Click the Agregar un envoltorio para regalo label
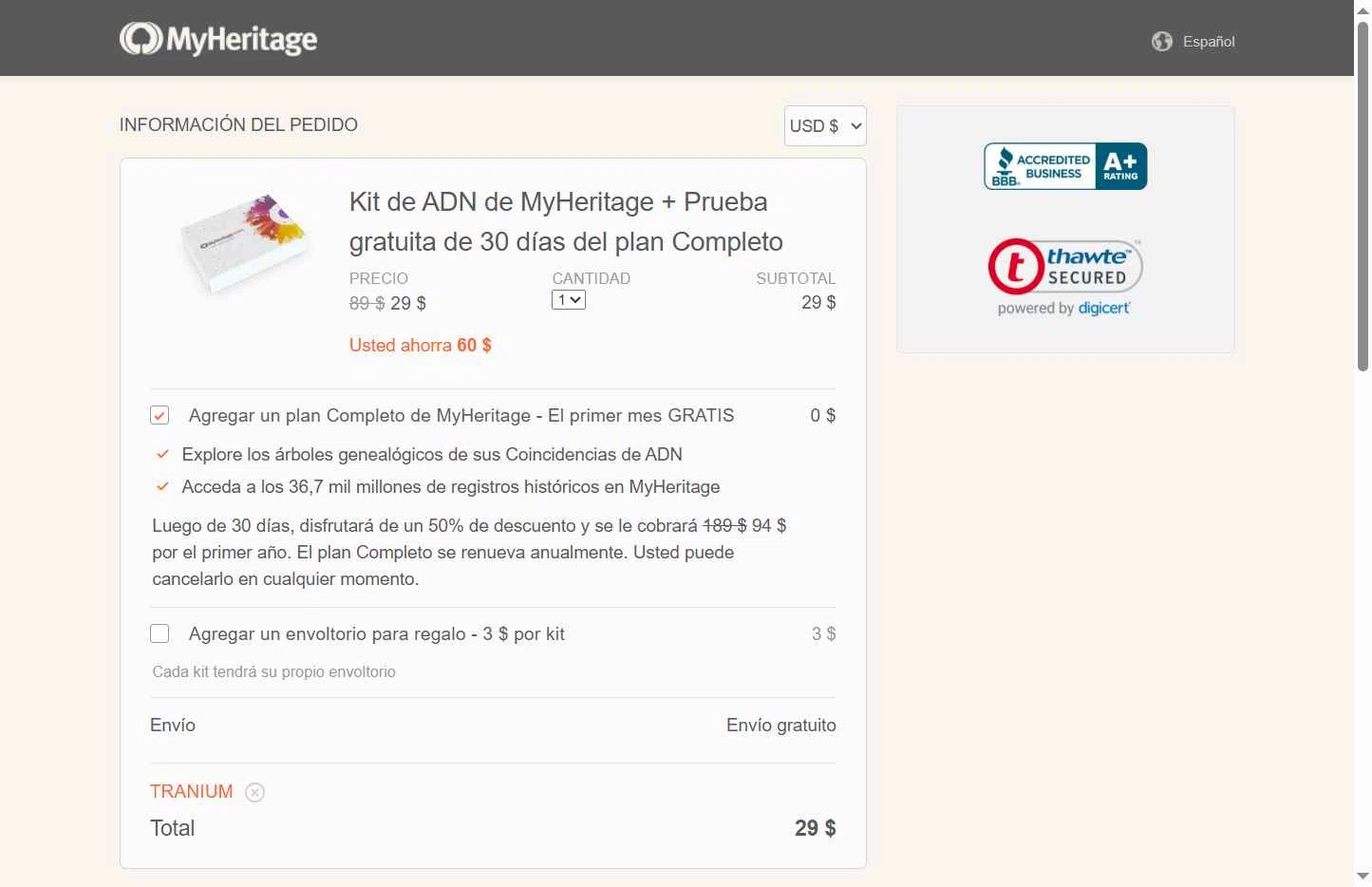This screenshot has height=887, width=1372. tap(377, 634)
